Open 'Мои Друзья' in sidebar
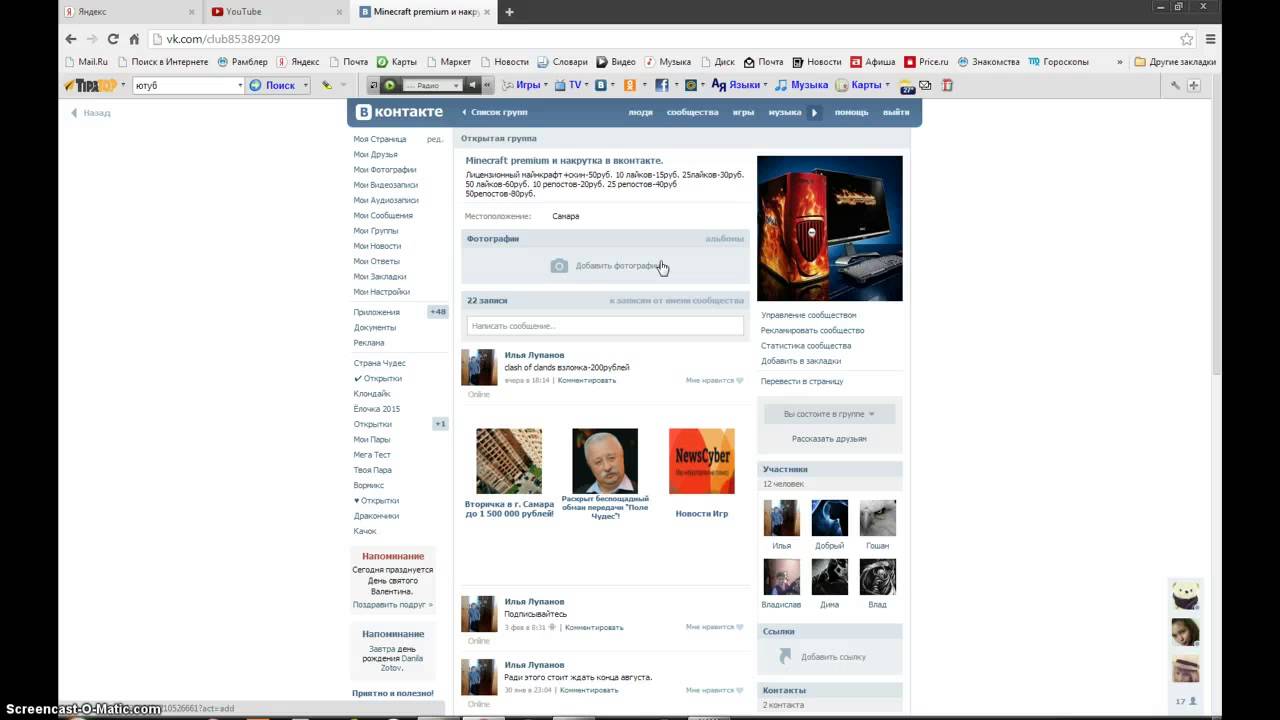Screen dimensions: 1280x720 [375, 154]
